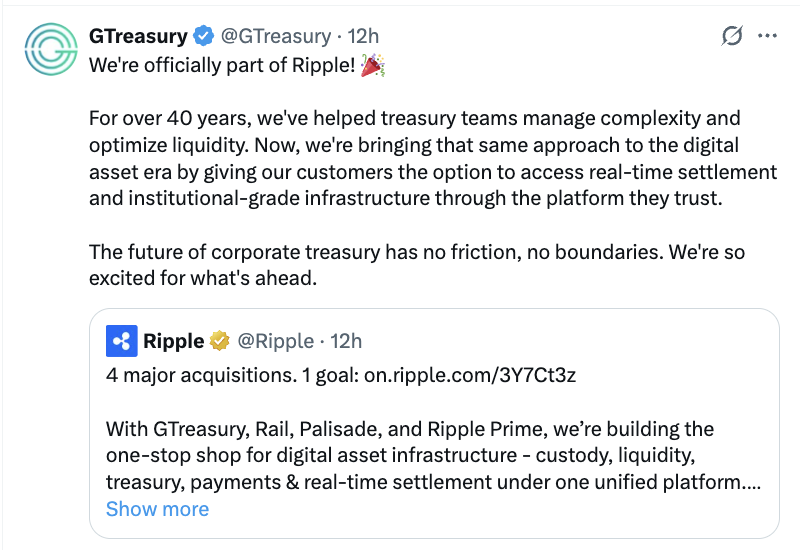Click the GTreasury tweet 12h timestamp
Image resolution: width=800 pixels, height=550 pixels.
pyautogui.click(x=363, y=36)
